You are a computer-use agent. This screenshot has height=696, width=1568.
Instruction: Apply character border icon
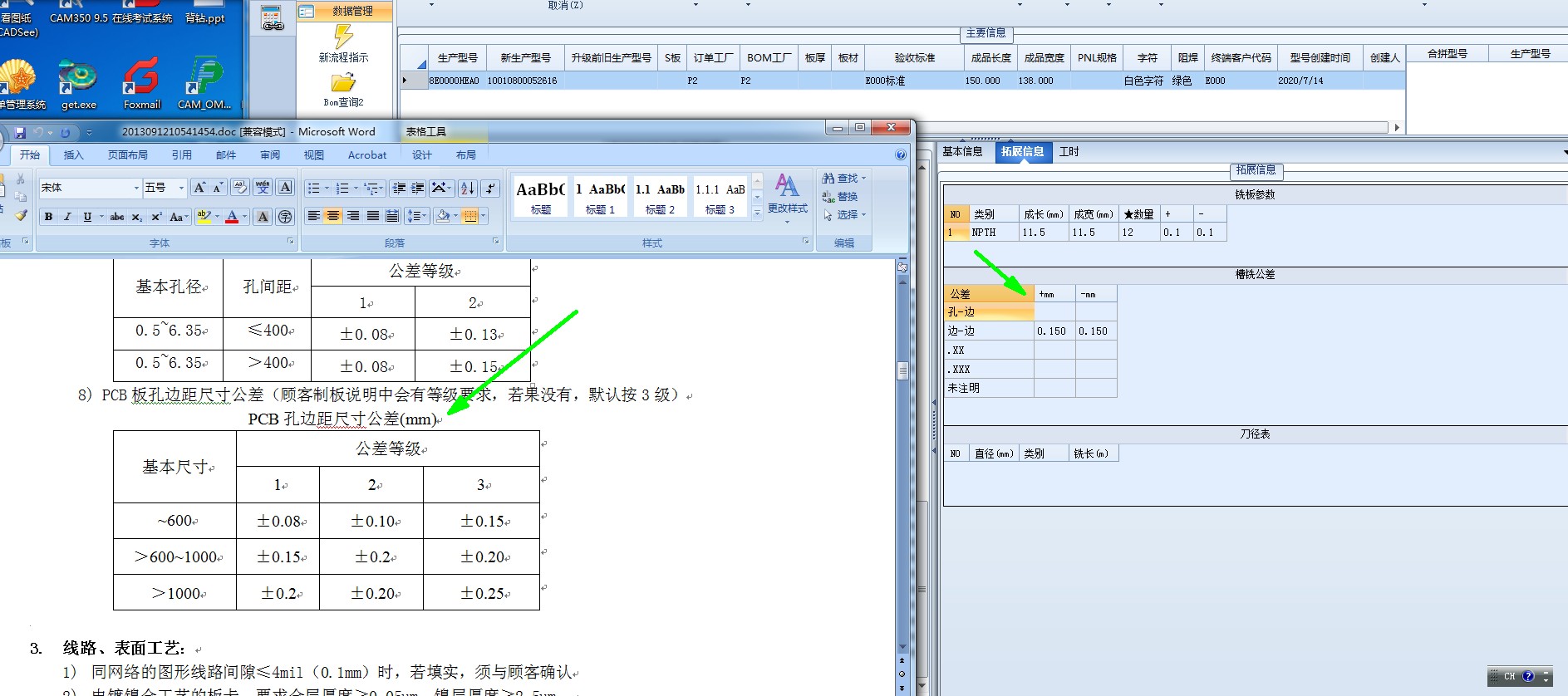(x=285, y=188)
